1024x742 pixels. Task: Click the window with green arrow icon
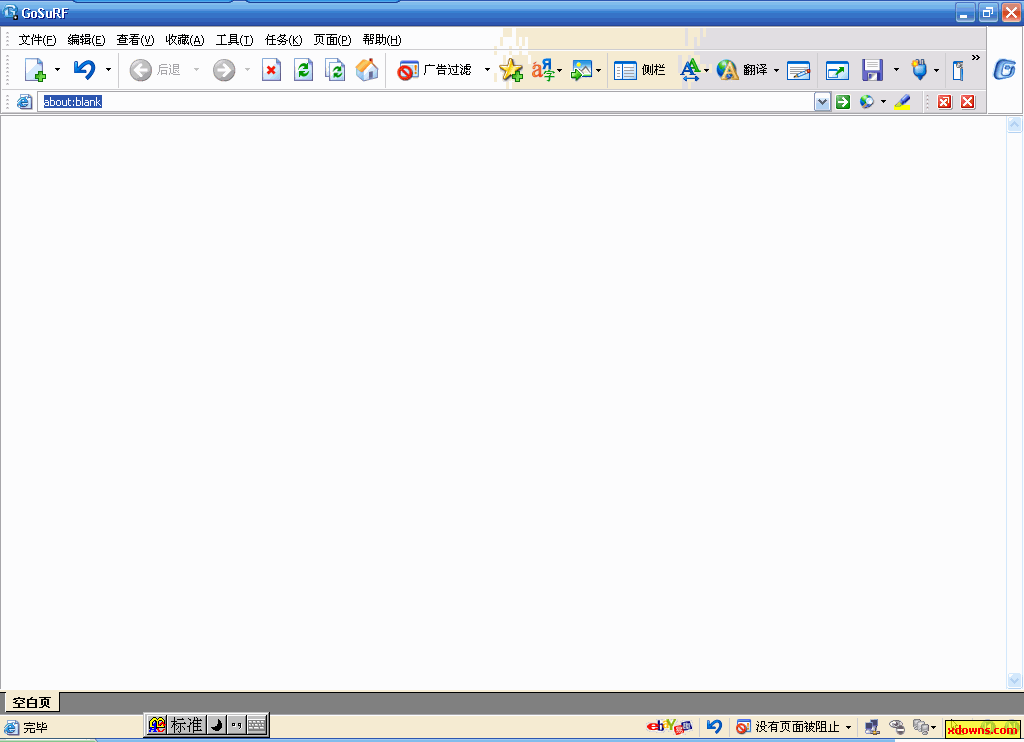tap(837, 70)
